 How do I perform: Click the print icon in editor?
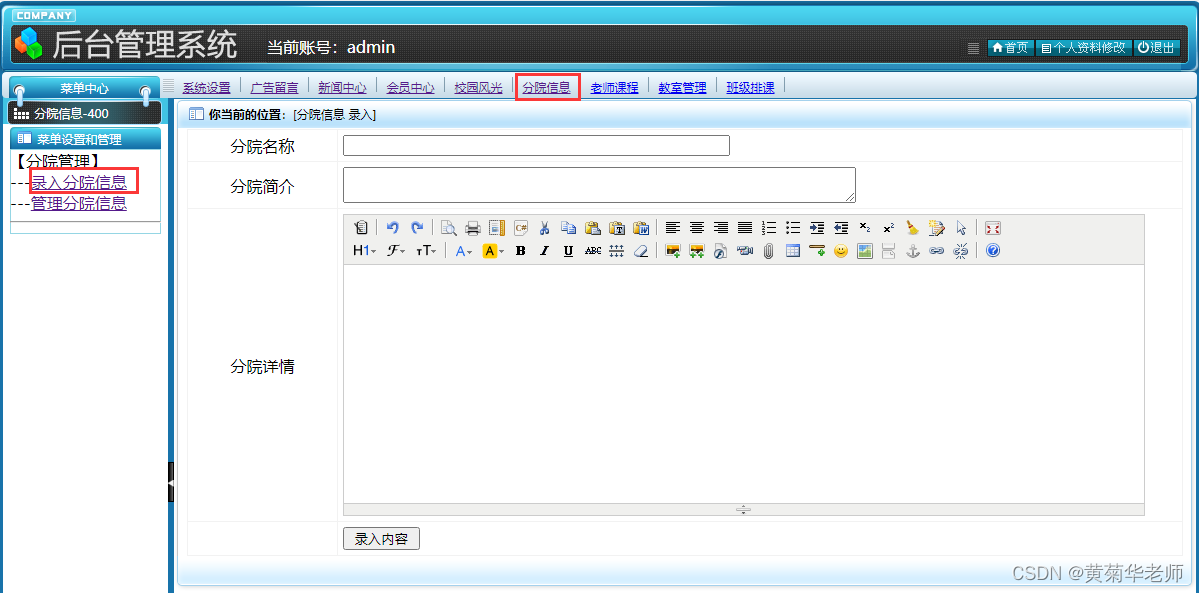click(473, 228)
